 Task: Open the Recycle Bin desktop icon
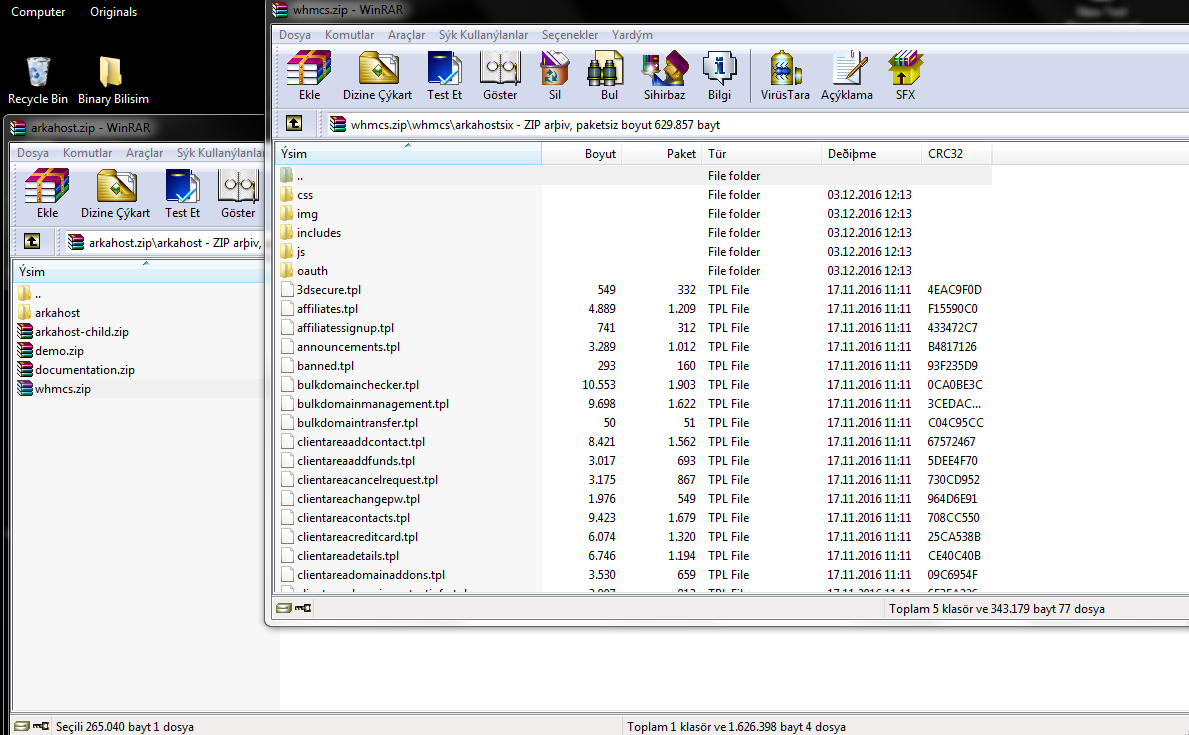pyautogui.click(x=38, y=80)
